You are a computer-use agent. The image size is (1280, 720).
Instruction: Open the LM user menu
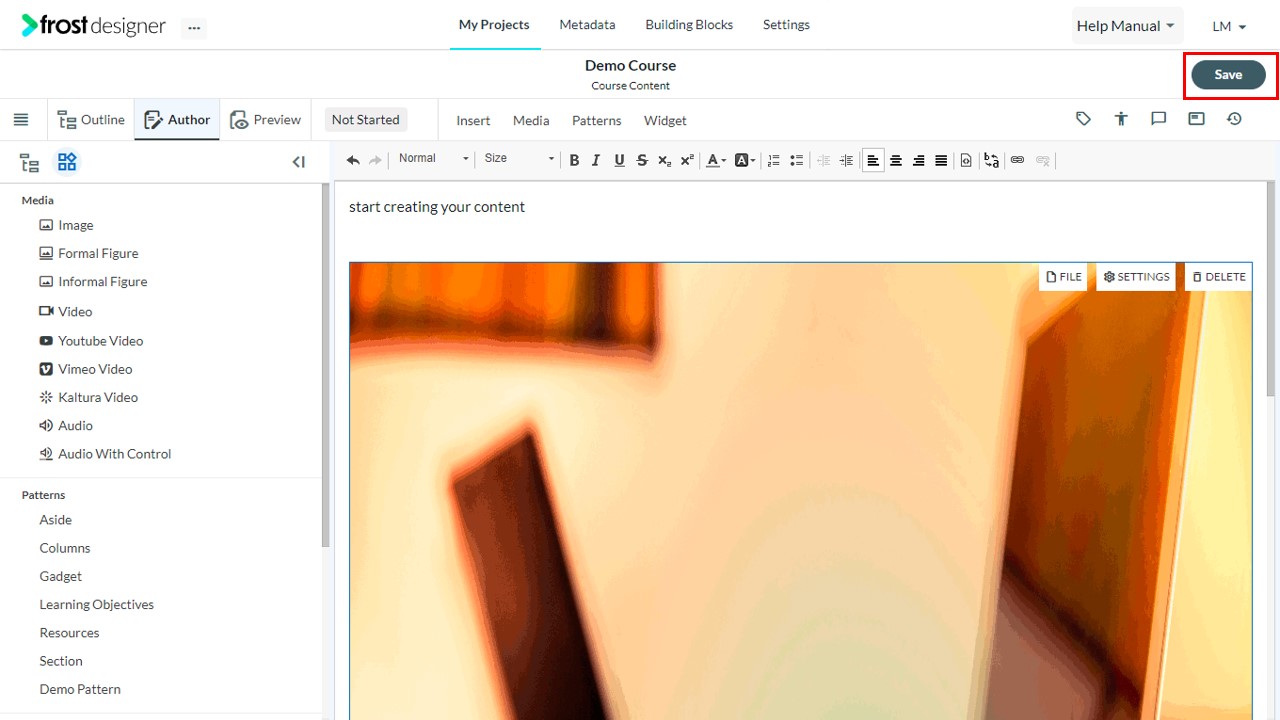1229,27
